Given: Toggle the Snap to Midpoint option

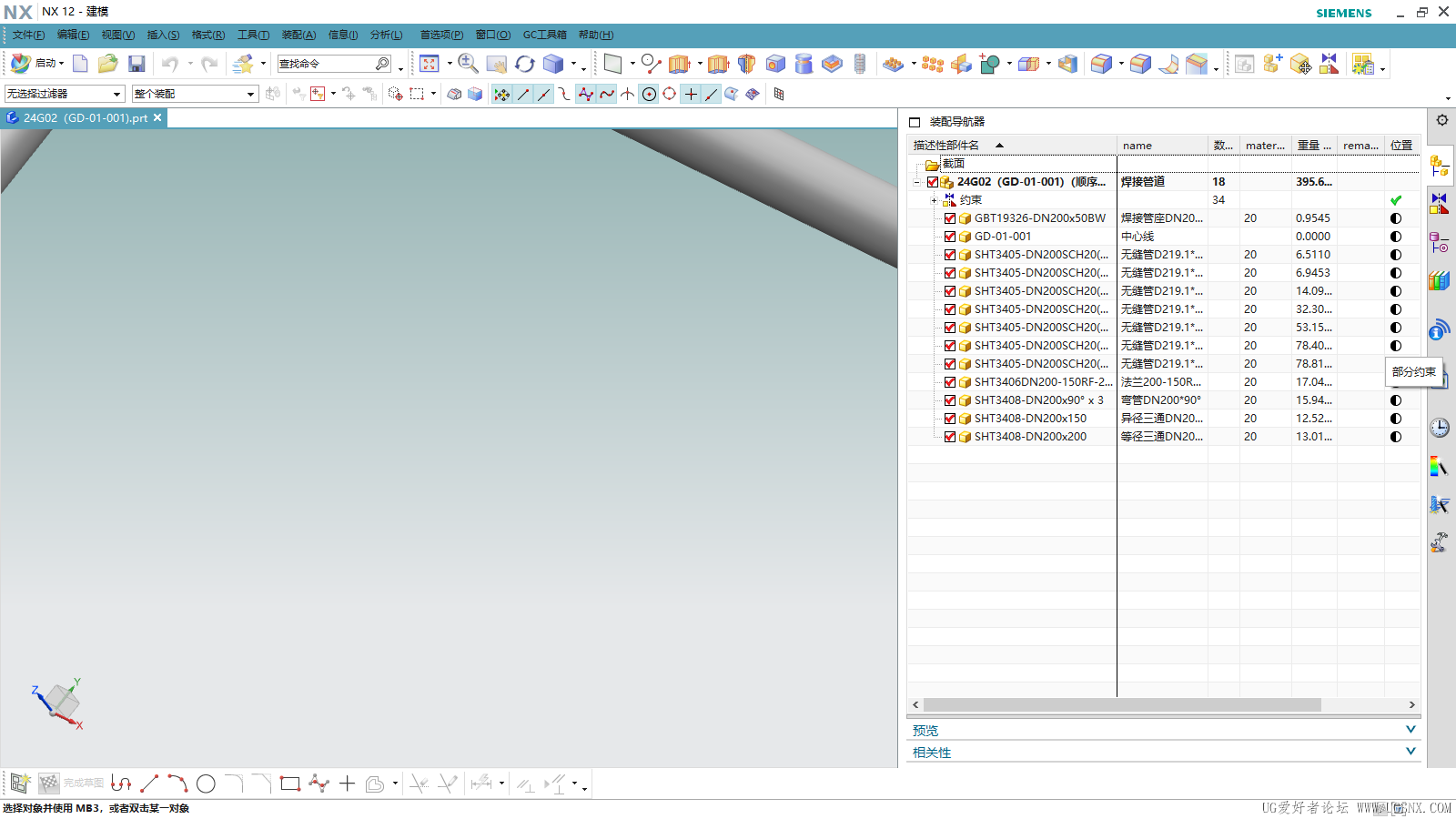Looking at the screenshot, I should click(543, 94).
